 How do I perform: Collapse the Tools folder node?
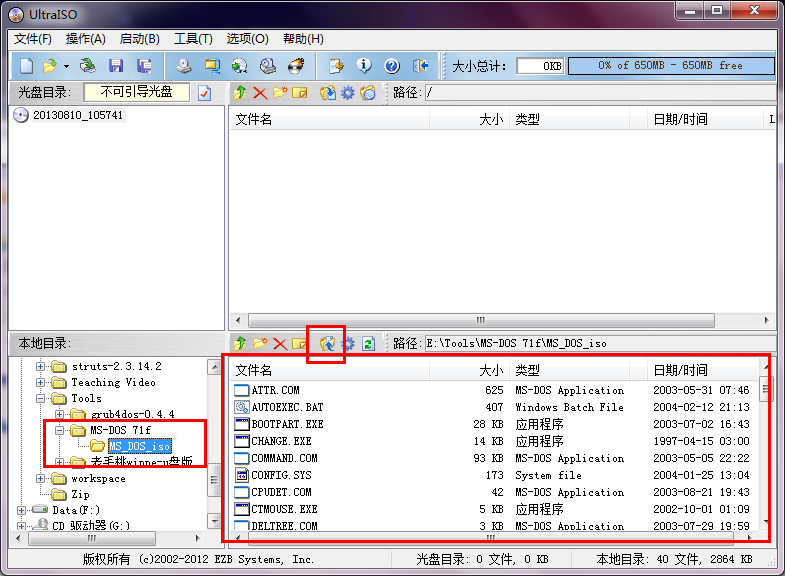click(41, 398)
